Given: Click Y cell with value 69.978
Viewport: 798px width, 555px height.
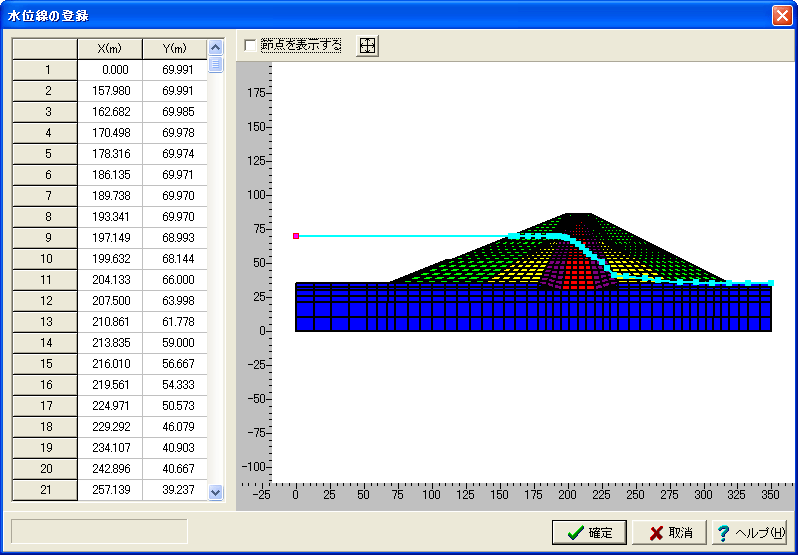Looking at the screenshot, I should 175,133.
